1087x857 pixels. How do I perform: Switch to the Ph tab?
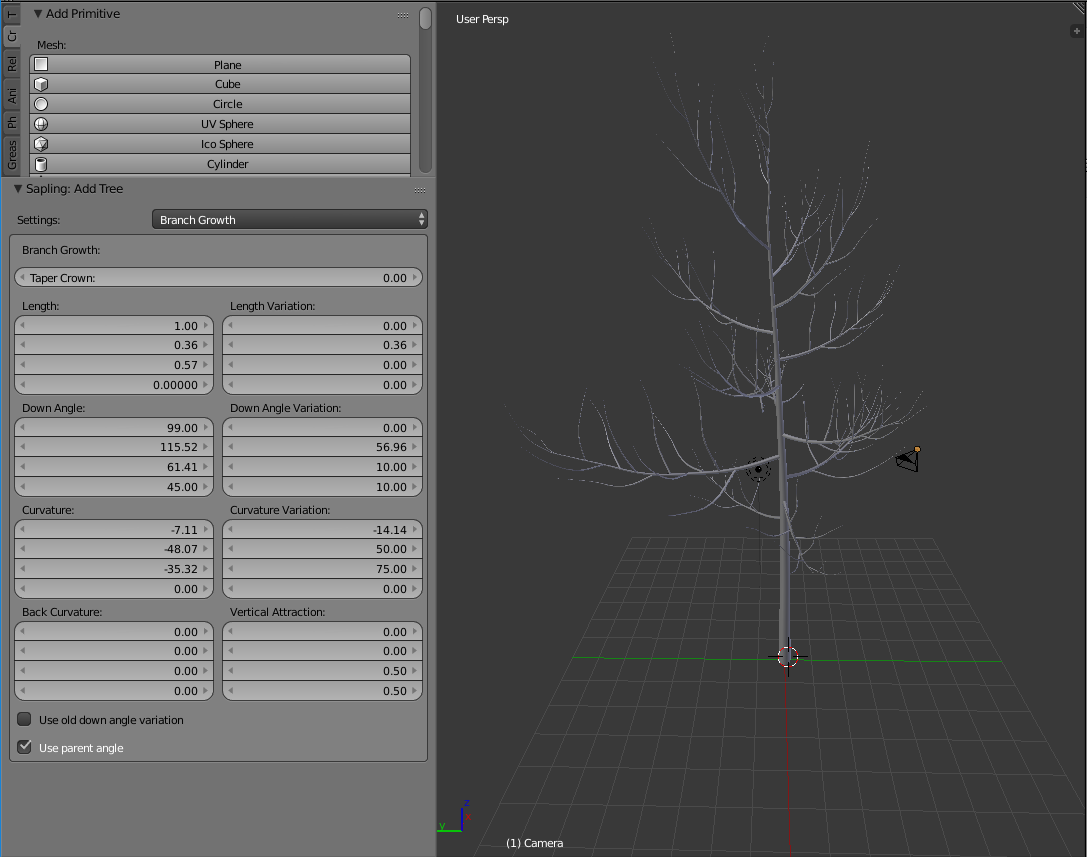[11, 123]
